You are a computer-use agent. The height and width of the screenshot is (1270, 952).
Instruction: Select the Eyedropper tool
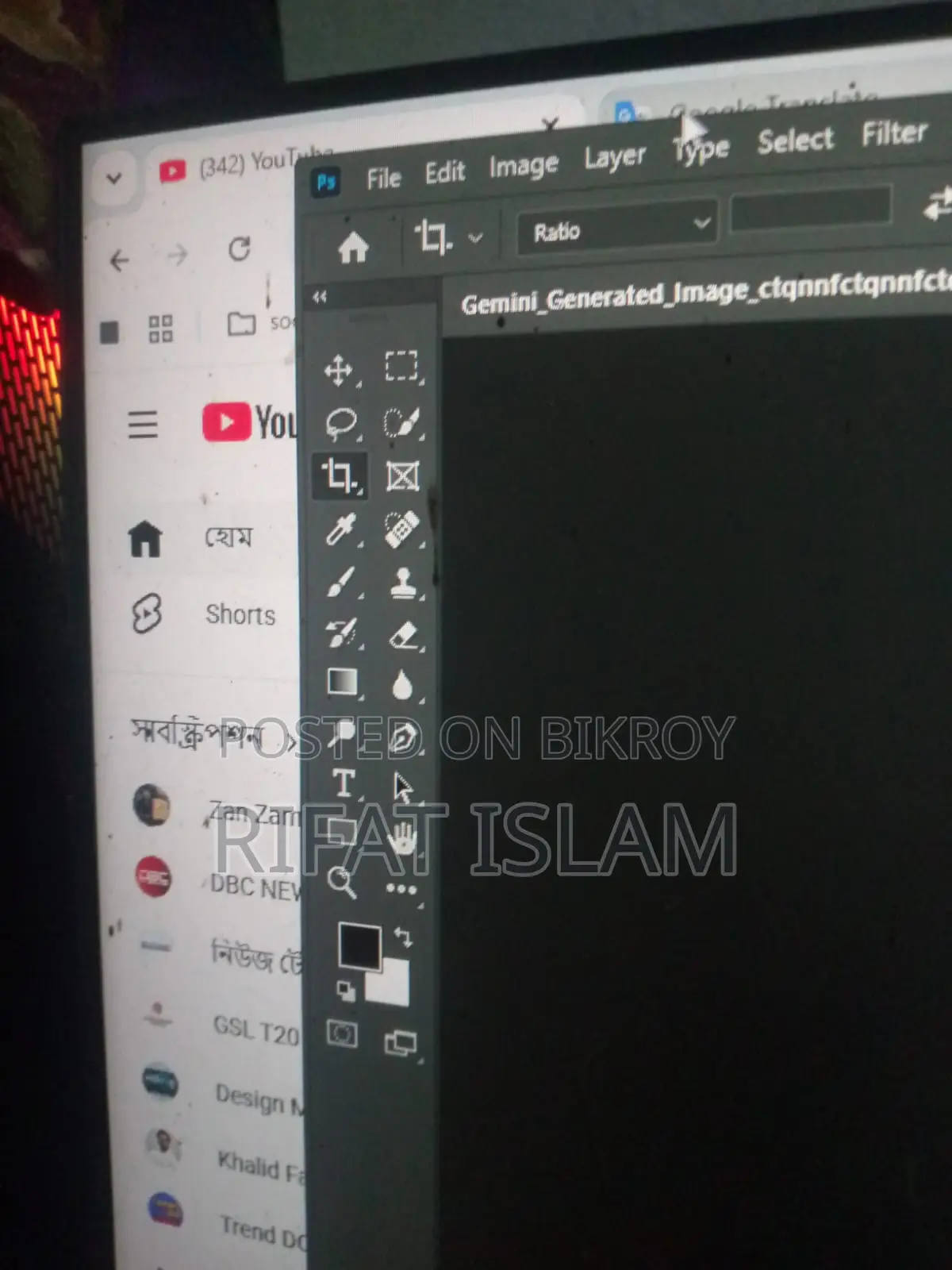click(x=341, y=529)
